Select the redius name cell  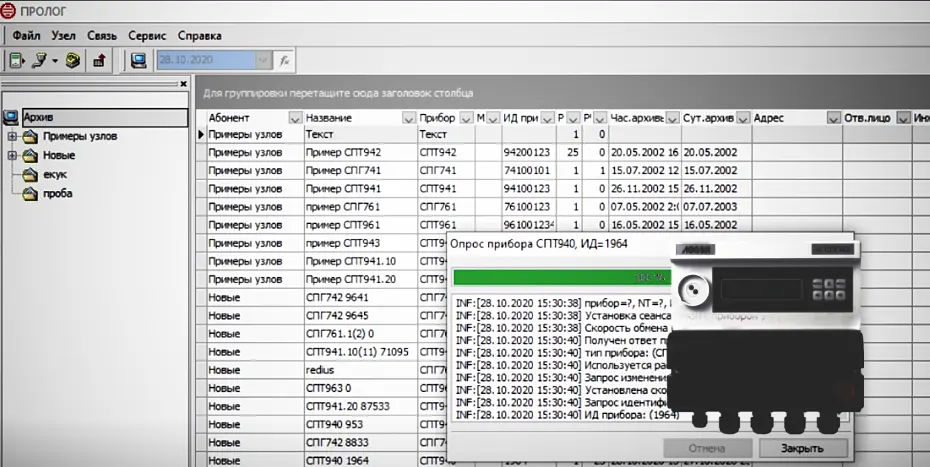(x=361, y=370)
